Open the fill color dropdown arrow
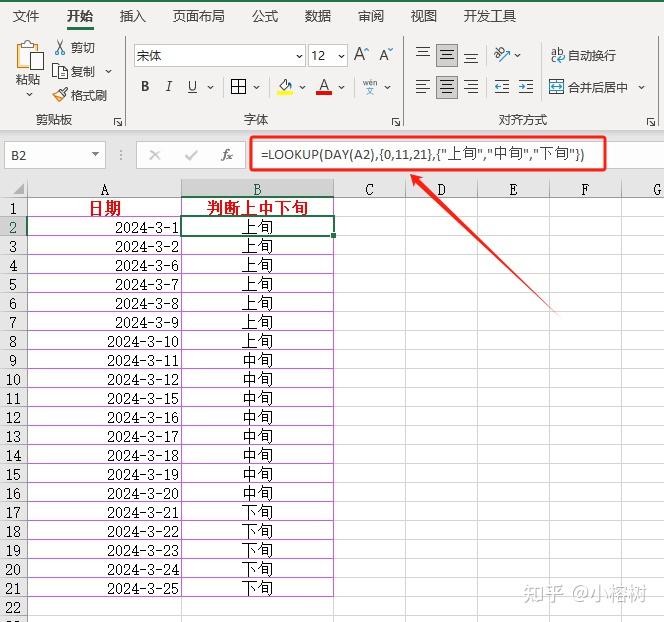 [x=302, y=87]
